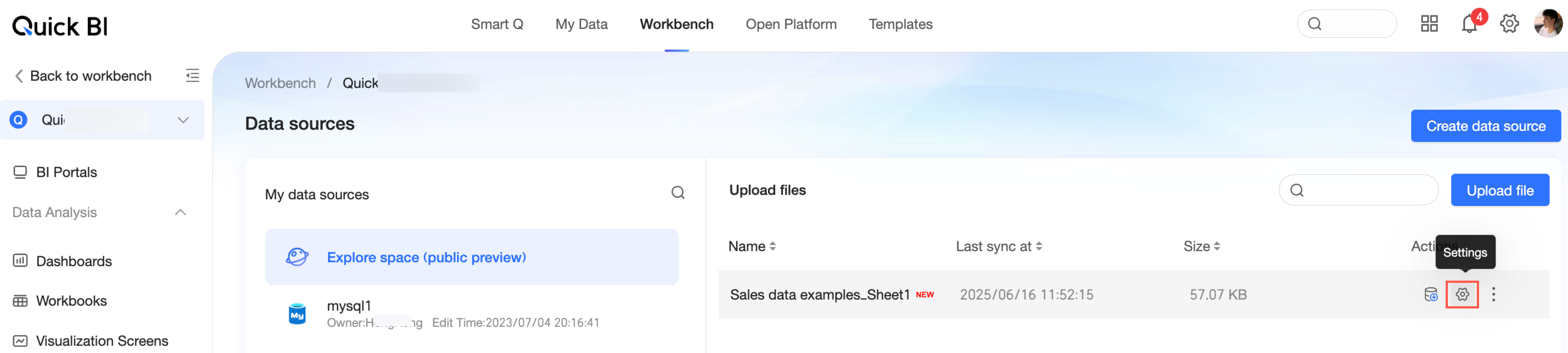
Task: Expand the workspace selector dropdown
Action: (x=183, y=120)
